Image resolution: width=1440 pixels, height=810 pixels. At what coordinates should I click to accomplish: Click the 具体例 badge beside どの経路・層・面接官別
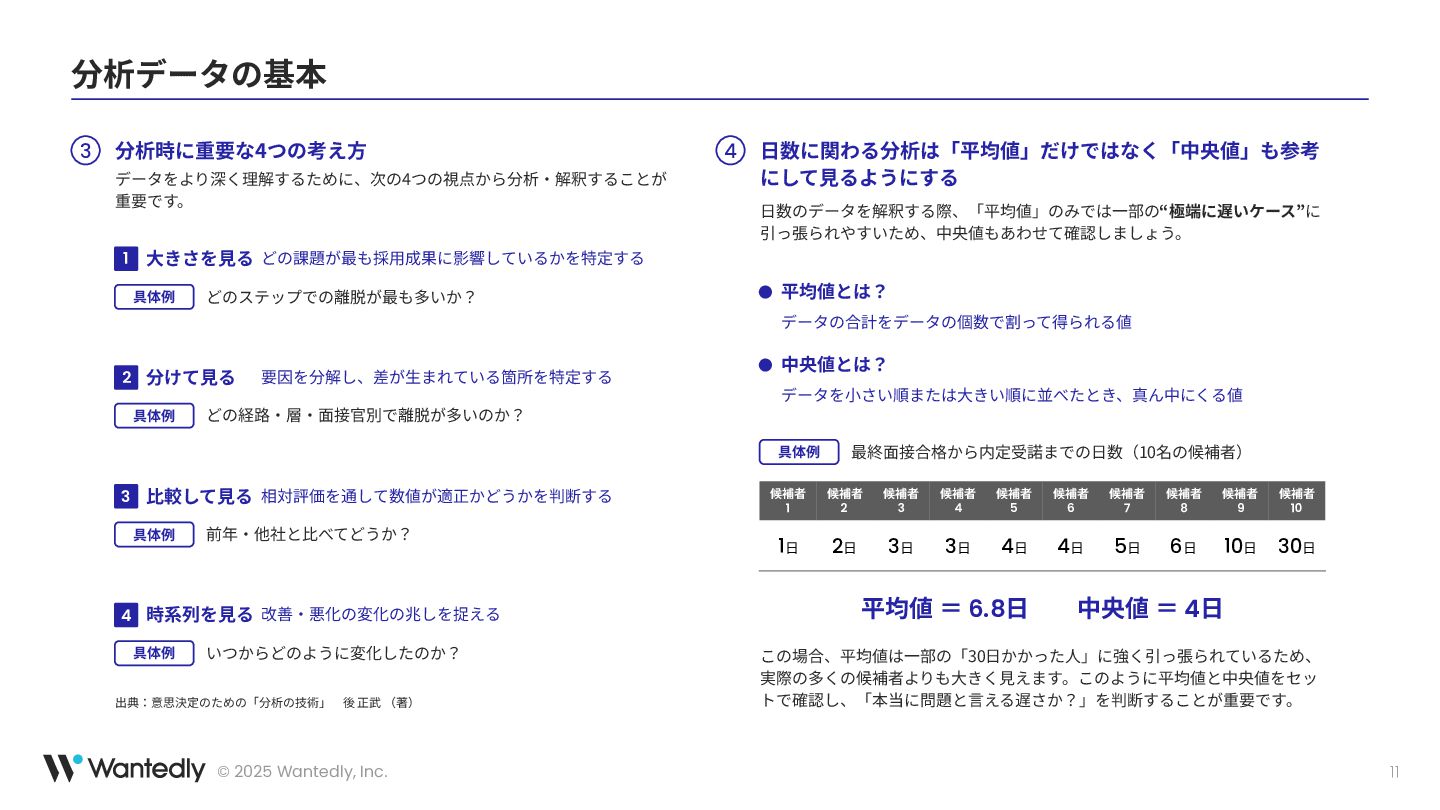[154, 416]
